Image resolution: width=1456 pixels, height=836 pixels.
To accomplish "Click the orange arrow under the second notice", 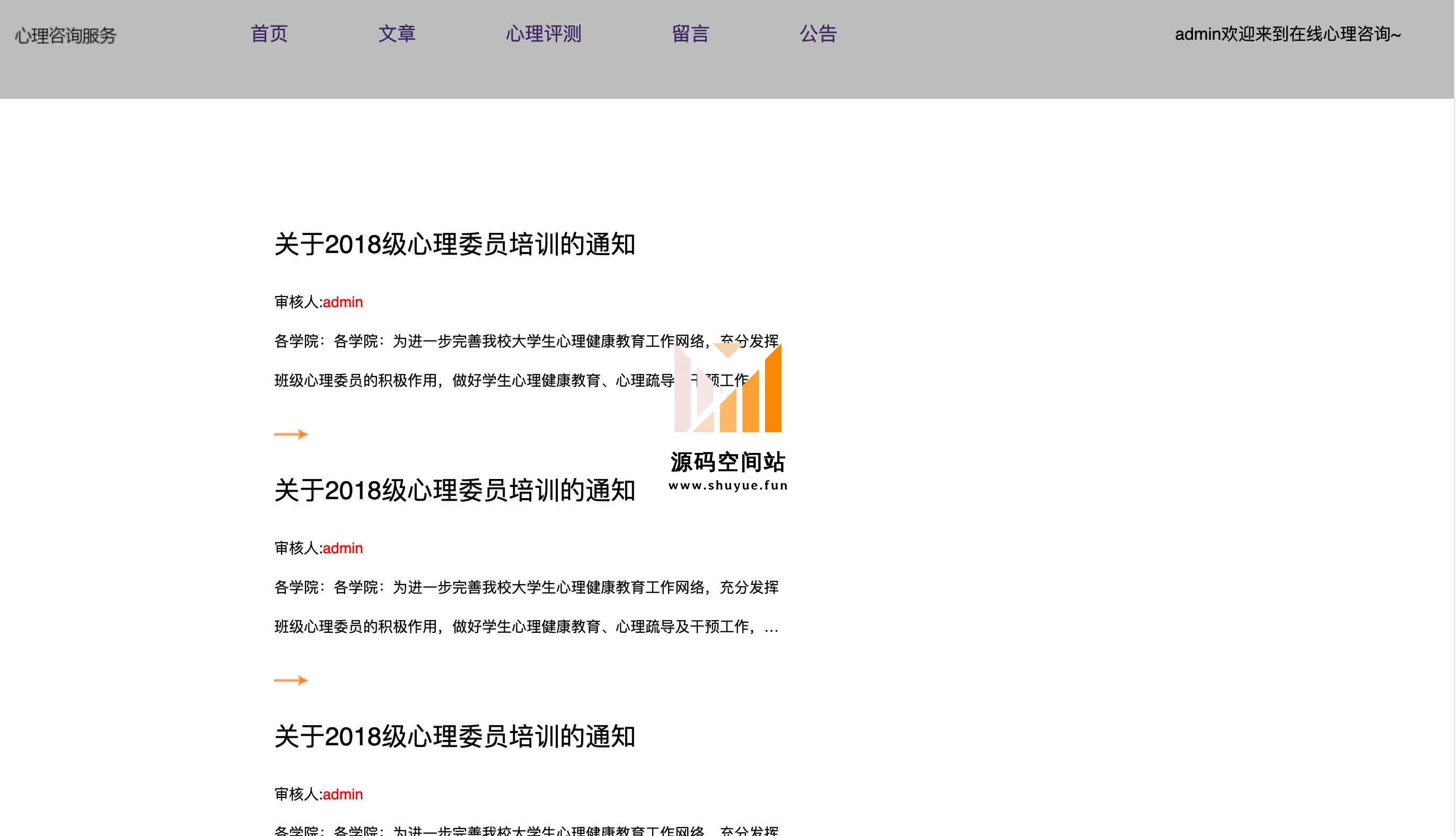I will coord(291,681).
